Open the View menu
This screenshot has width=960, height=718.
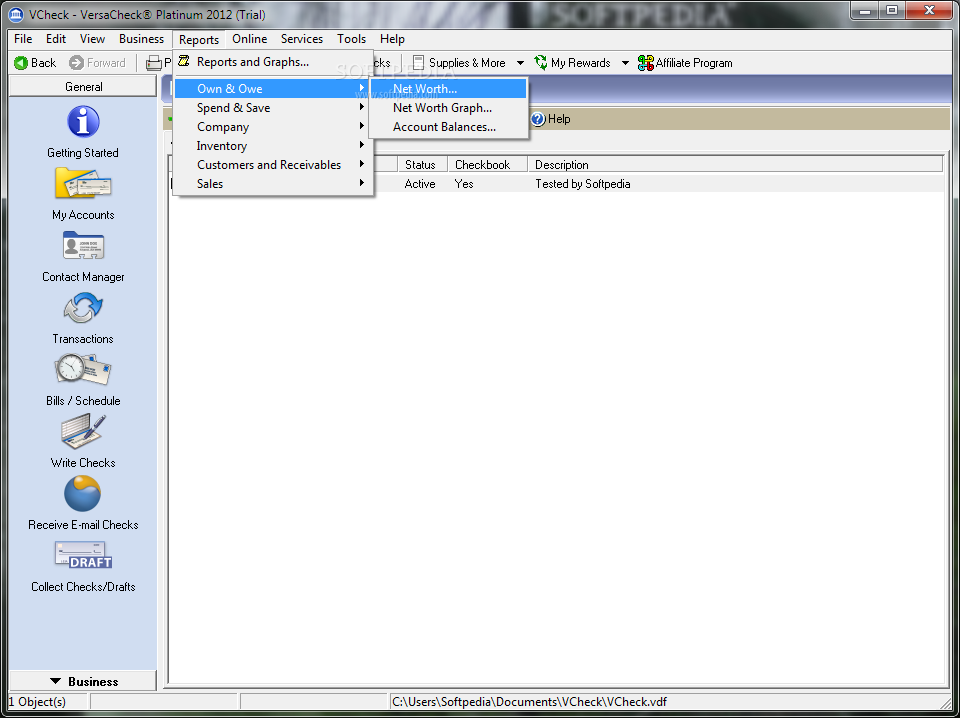(x=92, y=39)
